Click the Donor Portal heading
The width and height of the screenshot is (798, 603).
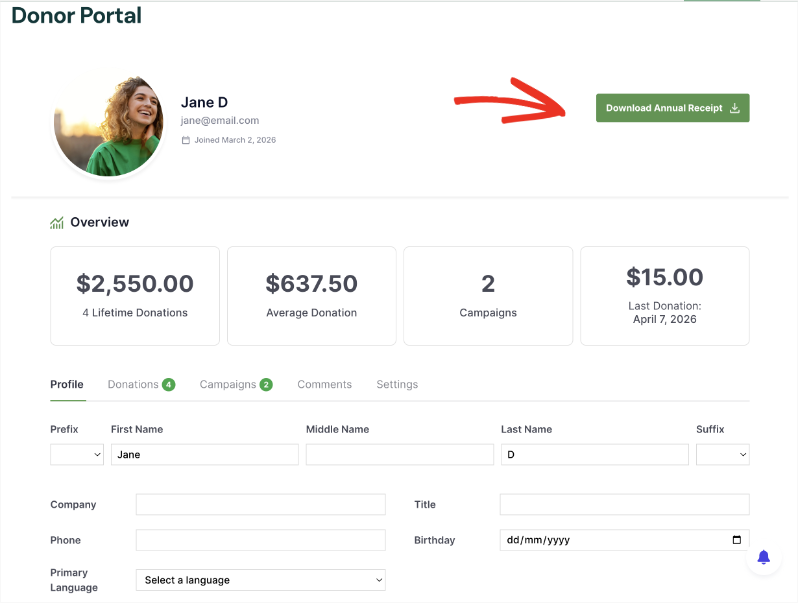(x=76, y=15)
